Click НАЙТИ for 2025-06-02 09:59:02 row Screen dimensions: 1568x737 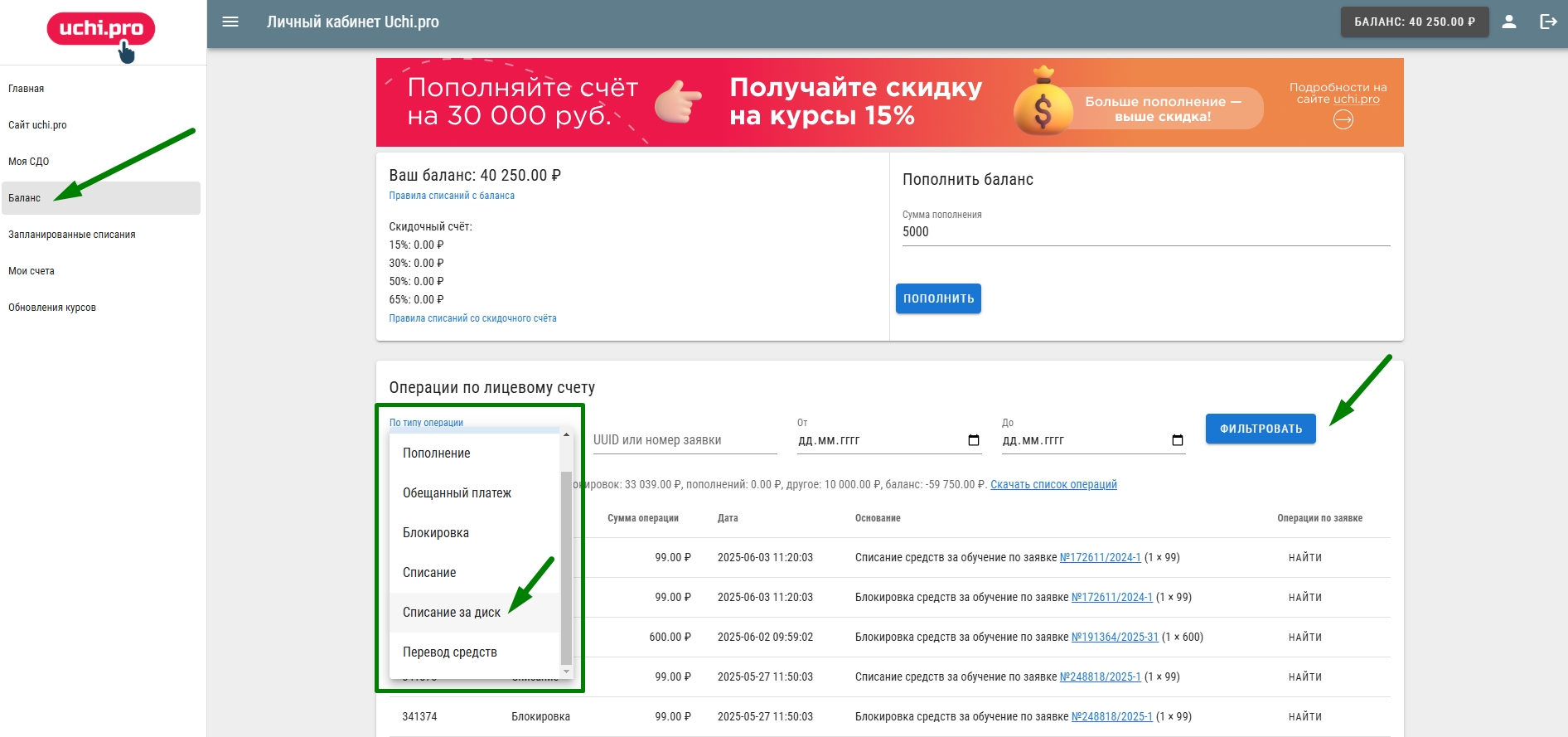pos(1305,638)
